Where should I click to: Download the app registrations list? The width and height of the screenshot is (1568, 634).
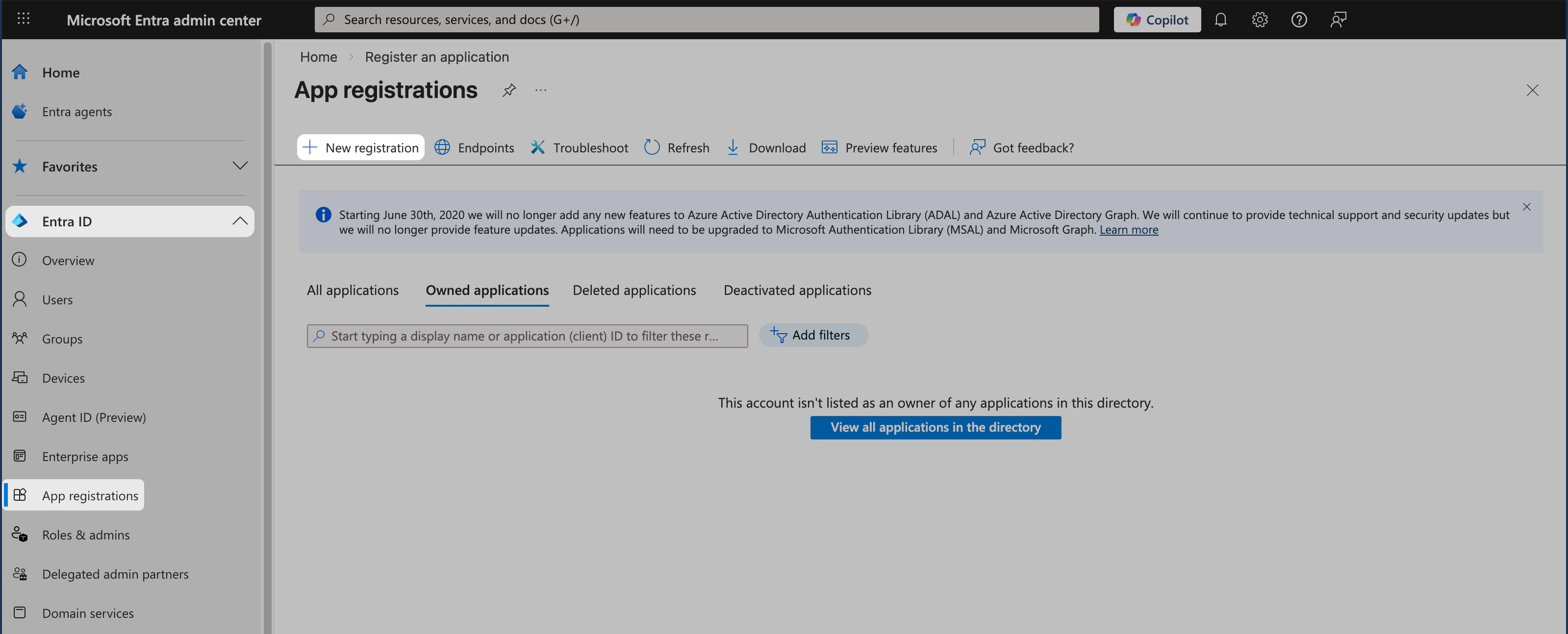766,147
